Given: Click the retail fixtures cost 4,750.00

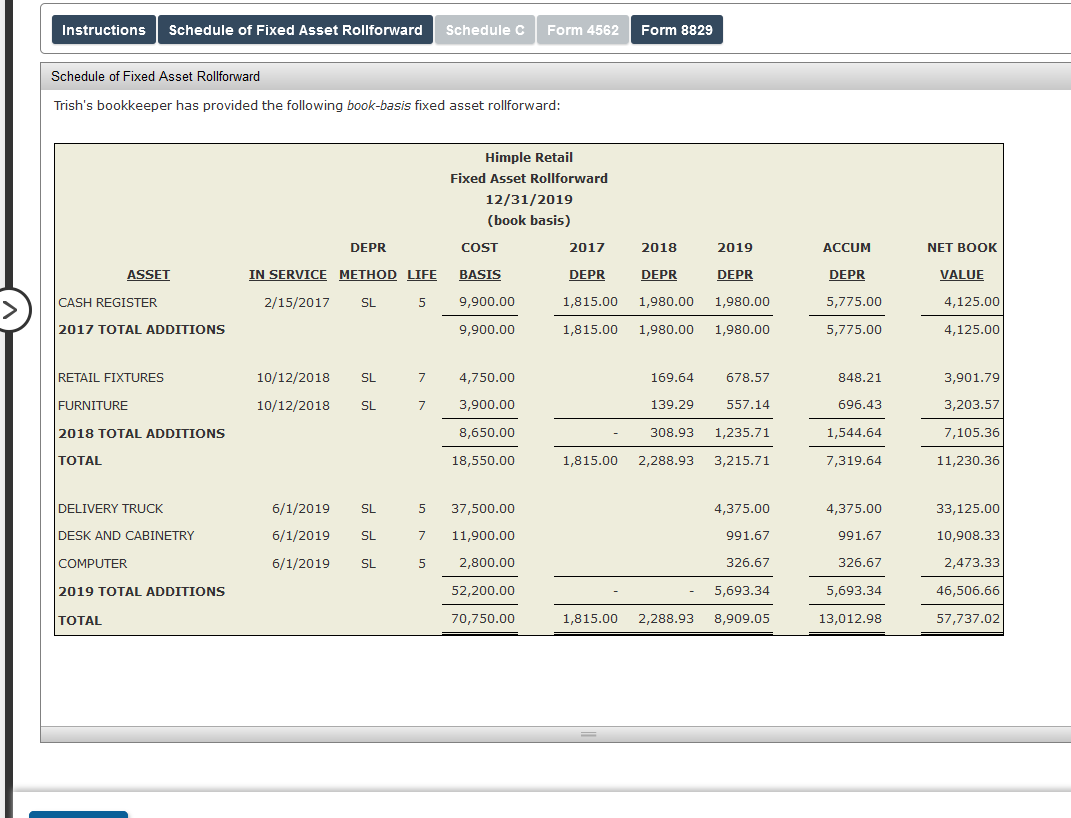Looking at the screenshot, I should [486, 378].
